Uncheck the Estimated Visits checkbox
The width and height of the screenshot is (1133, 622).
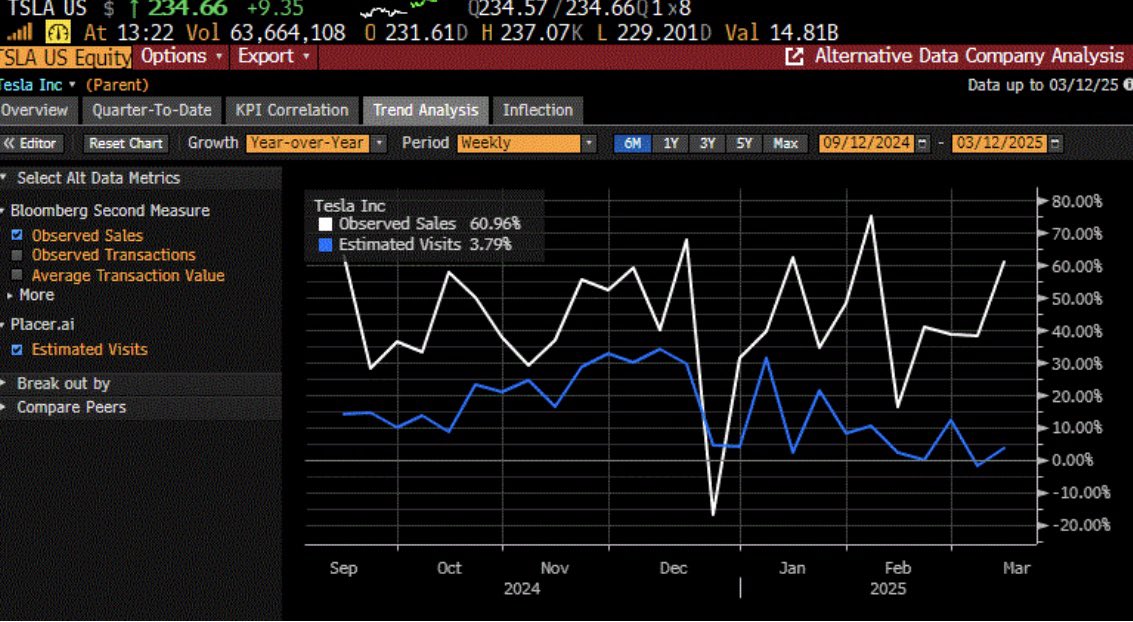click(17, 350)
